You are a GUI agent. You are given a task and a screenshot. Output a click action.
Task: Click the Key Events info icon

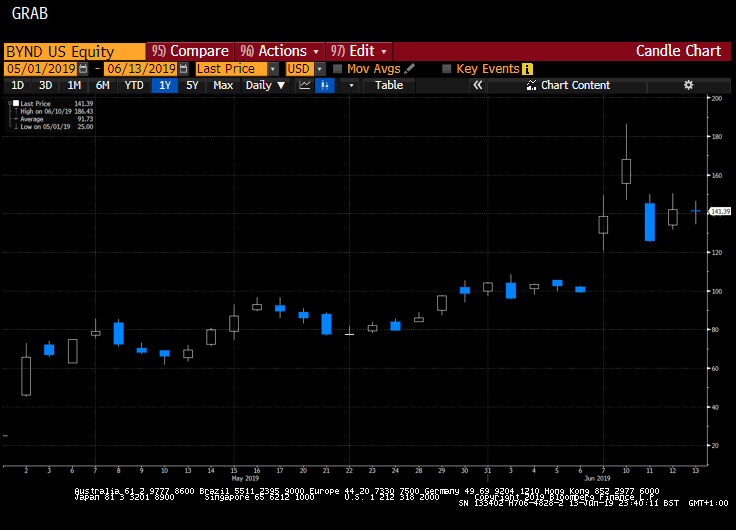click(x=527, y=69)
